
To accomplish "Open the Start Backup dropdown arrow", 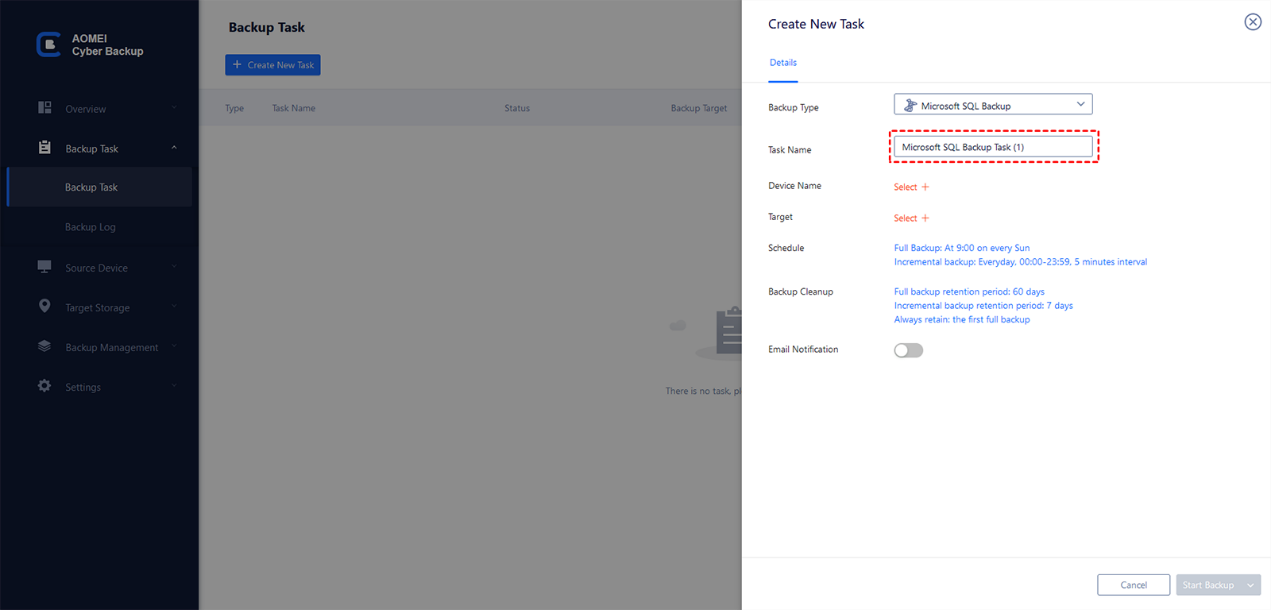I will [x=1250, y=585].
